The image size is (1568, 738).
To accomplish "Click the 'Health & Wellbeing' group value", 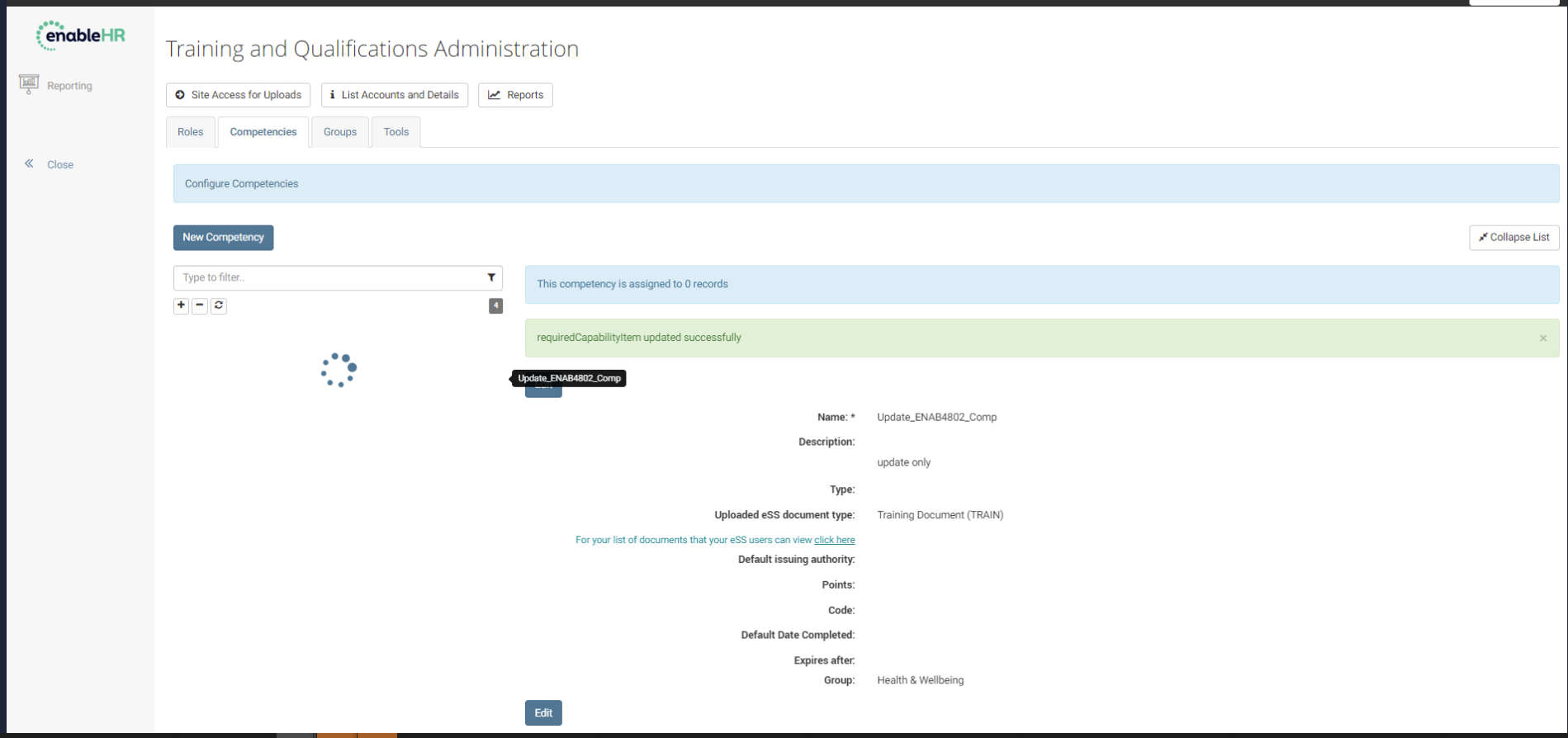I will pyautogui.click(x=920, y=680).
